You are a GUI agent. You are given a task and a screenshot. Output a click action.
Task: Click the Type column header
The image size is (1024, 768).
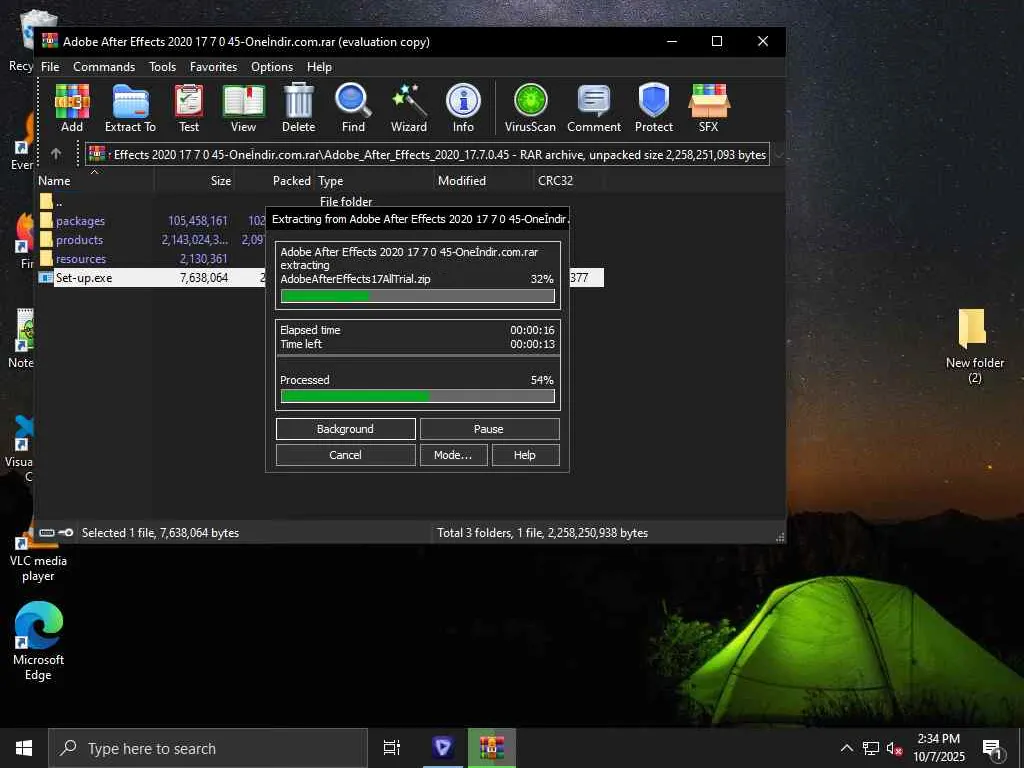[x=375, y=181]
